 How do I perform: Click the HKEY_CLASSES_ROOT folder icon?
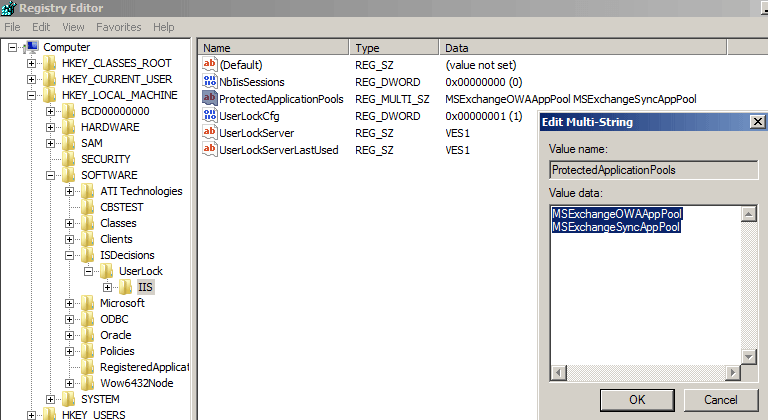tap(49, 63)
